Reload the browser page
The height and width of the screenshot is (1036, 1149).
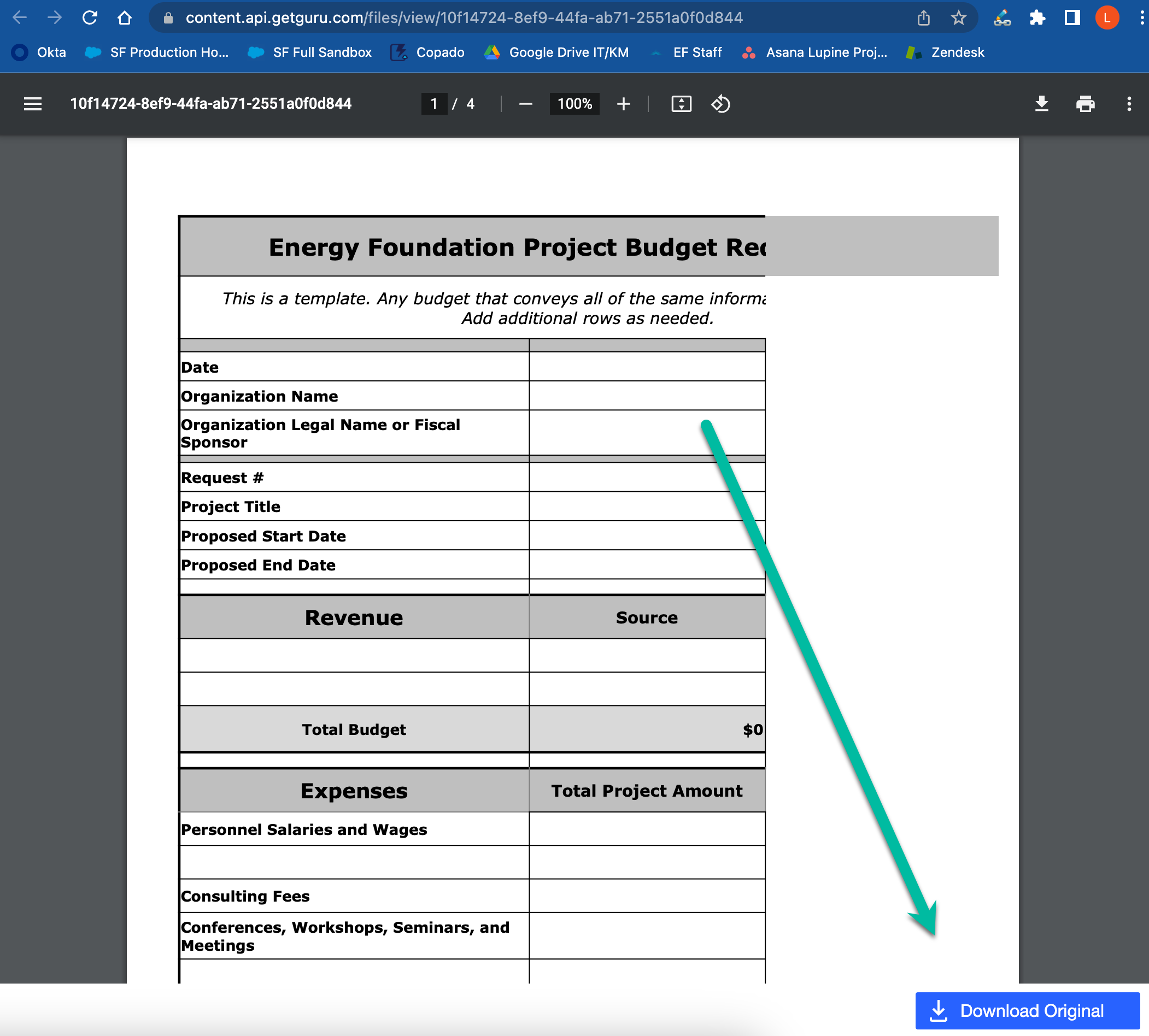pos(90,17)
